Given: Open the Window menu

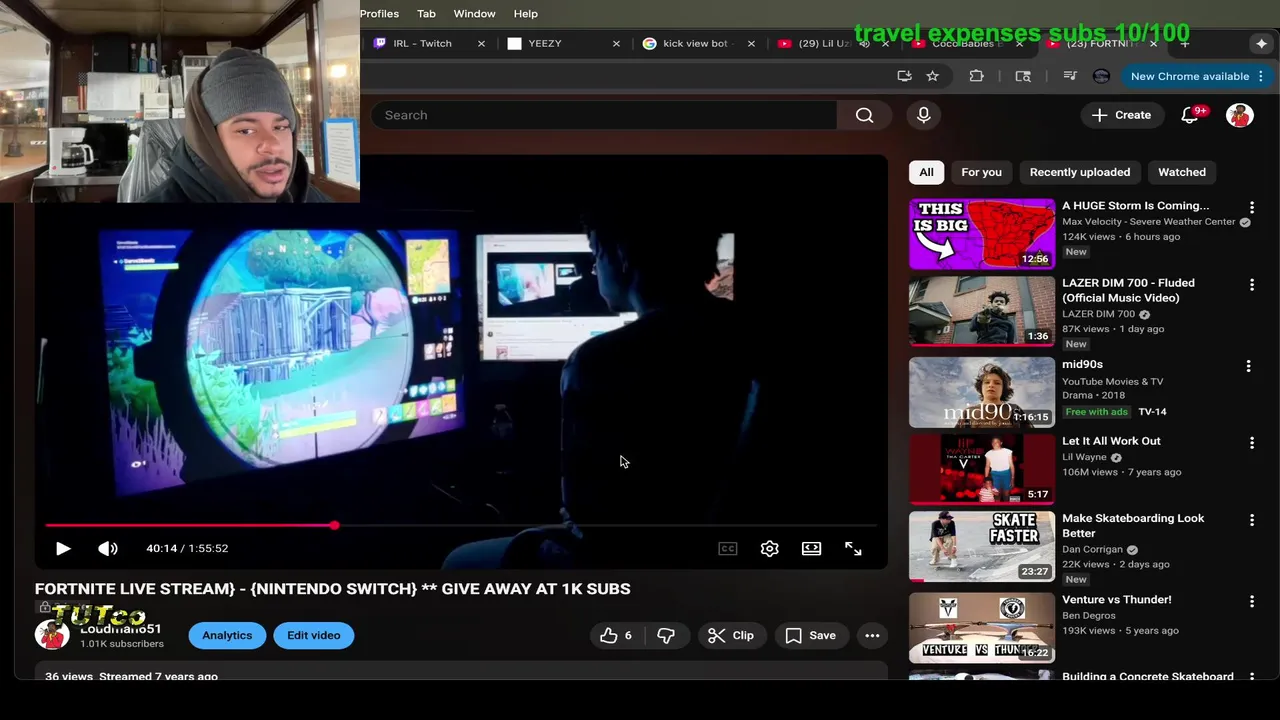Looking at the screenshot, I should (474, 14).
